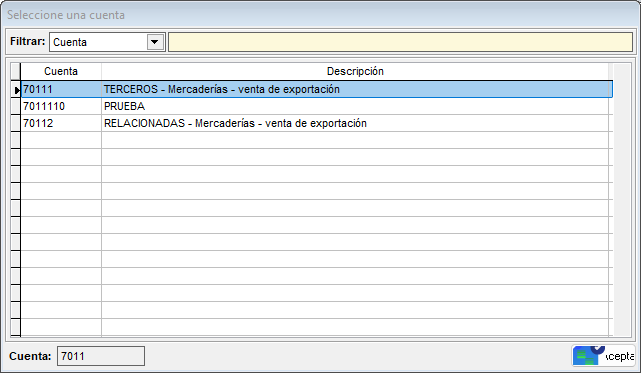Open the Filtrar Cuenta dropdown arrow
Image resolution: width=641 pixels, height=373 pixels.
(x=155, y=42)
